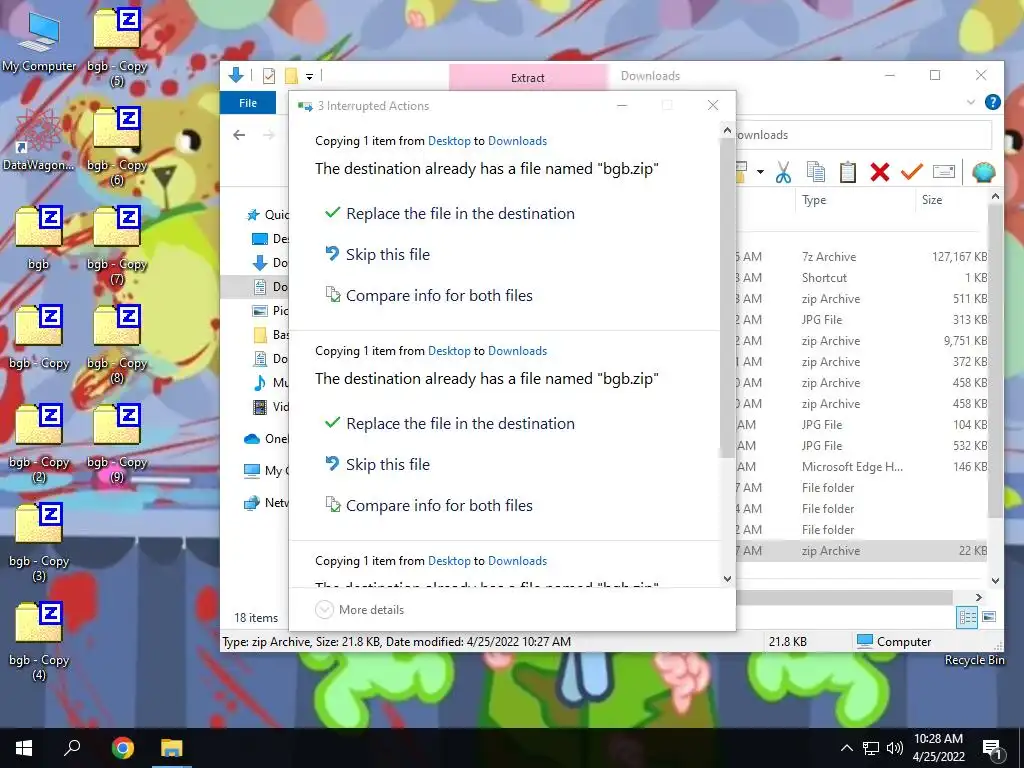This screenshot has width=1024, height=768.
Task: Click the Copy icon in Explorer toolbar
Action: tap(816, 172)
